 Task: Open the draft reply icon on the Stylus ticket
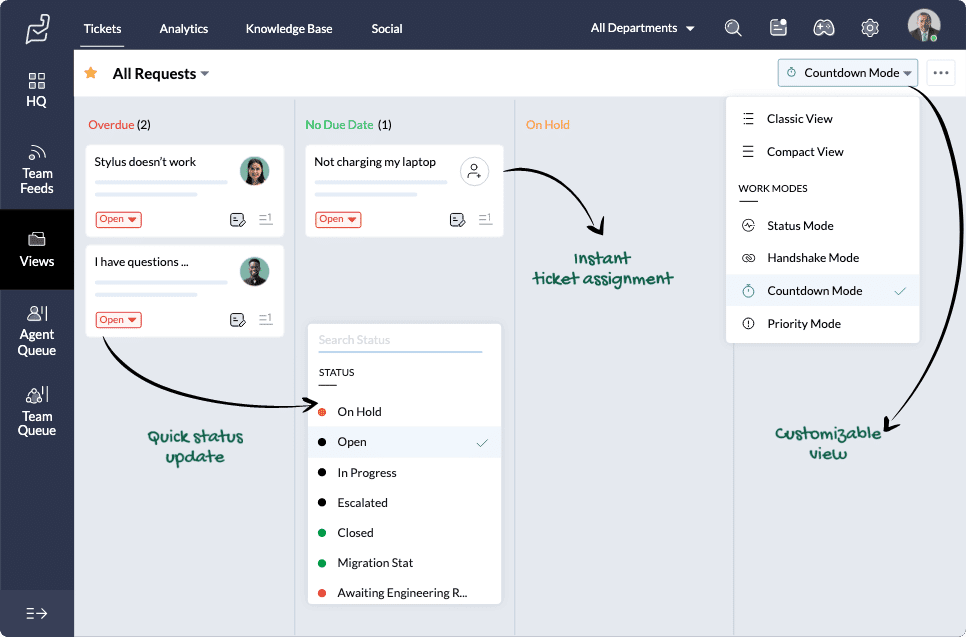pos(240,219)
